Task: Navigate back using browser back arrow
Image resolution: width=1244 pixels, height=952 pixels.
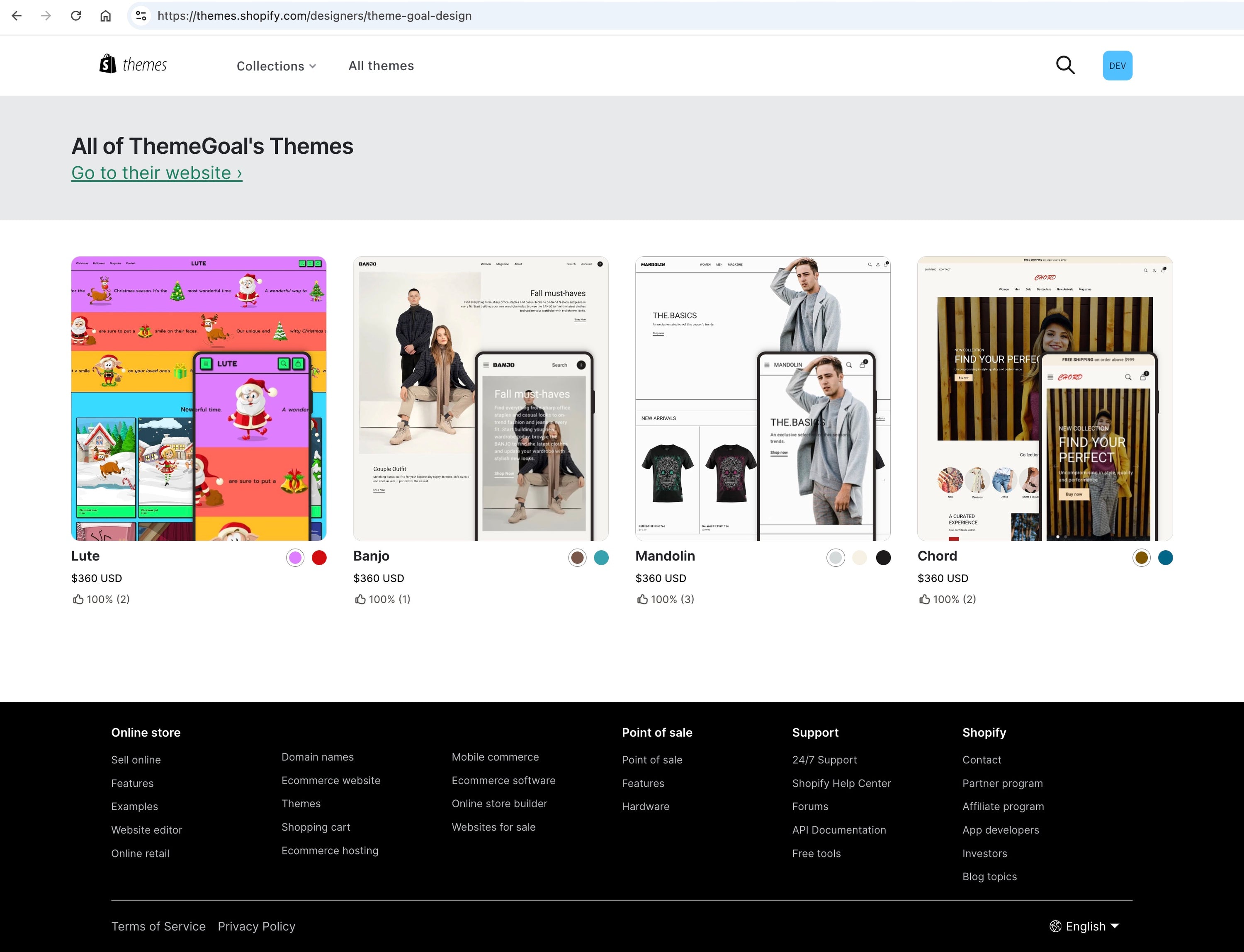Action: 17,15
